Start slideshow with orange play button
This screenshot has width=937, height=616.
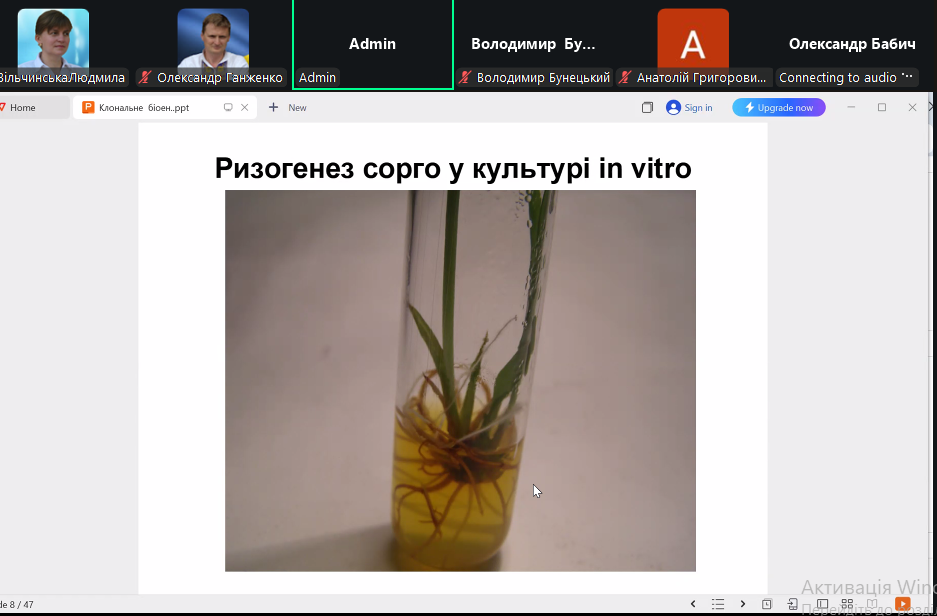coord(902,604)
